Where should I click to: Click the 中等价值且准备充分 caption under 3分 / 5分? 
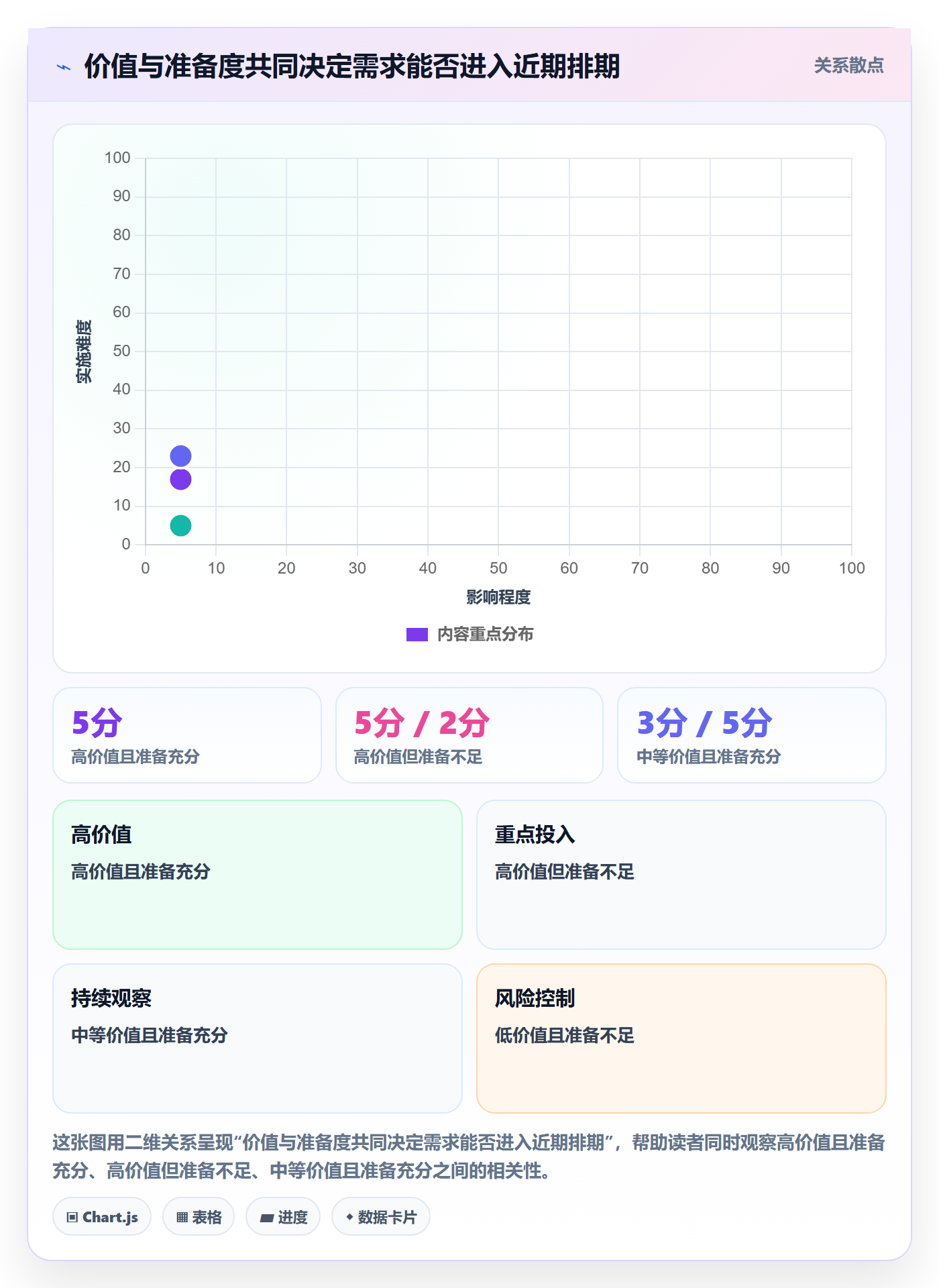coord(708,757)
